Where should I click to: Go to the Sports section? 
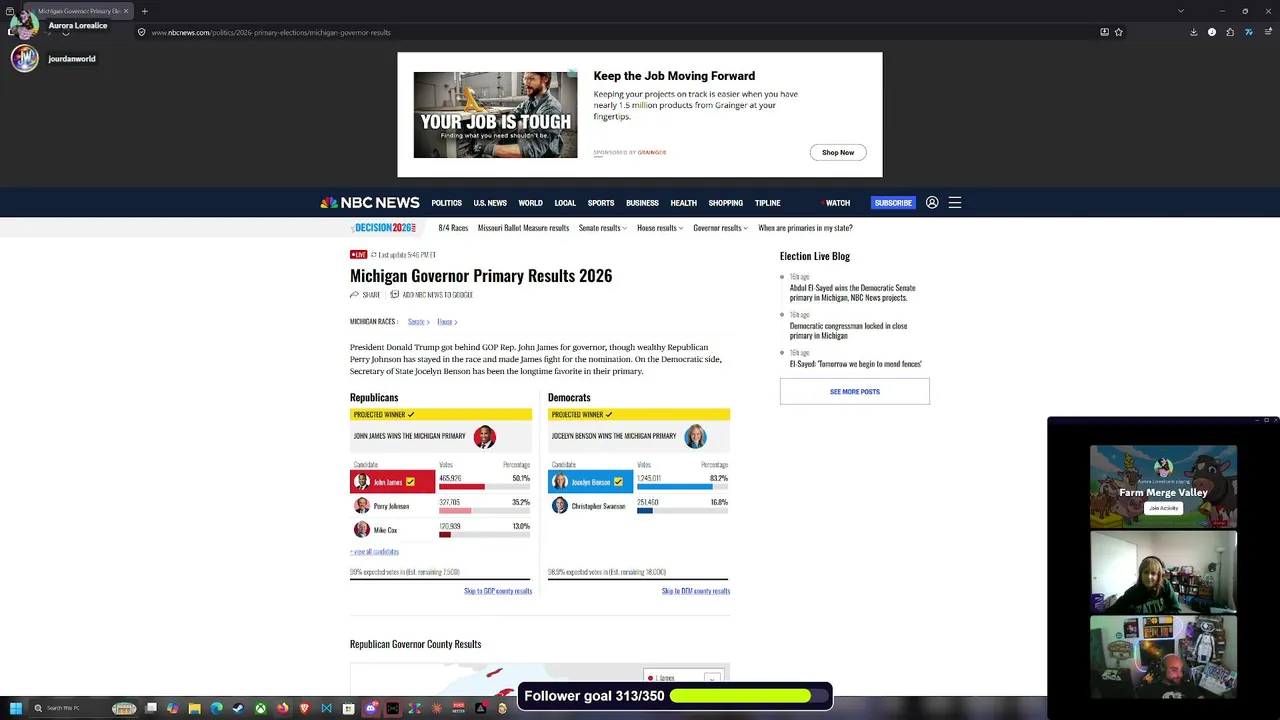tap(601, 203)
